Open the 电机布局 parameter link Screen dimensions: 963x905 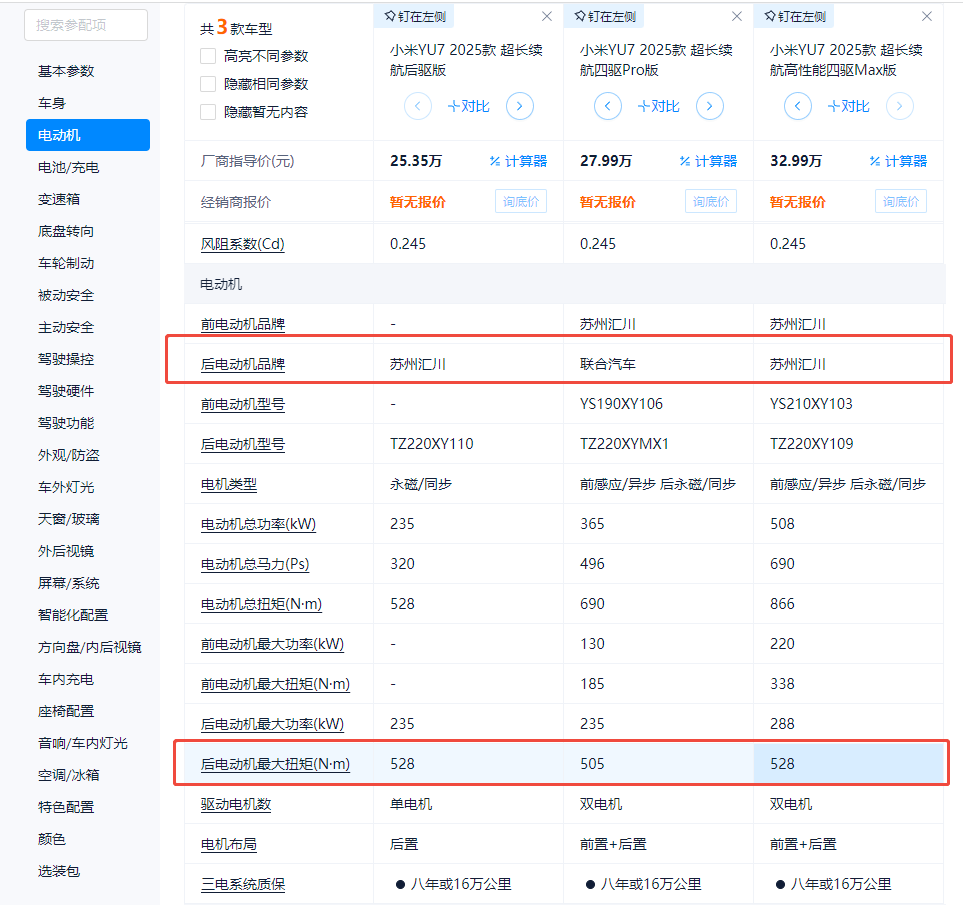click(228, 844)
